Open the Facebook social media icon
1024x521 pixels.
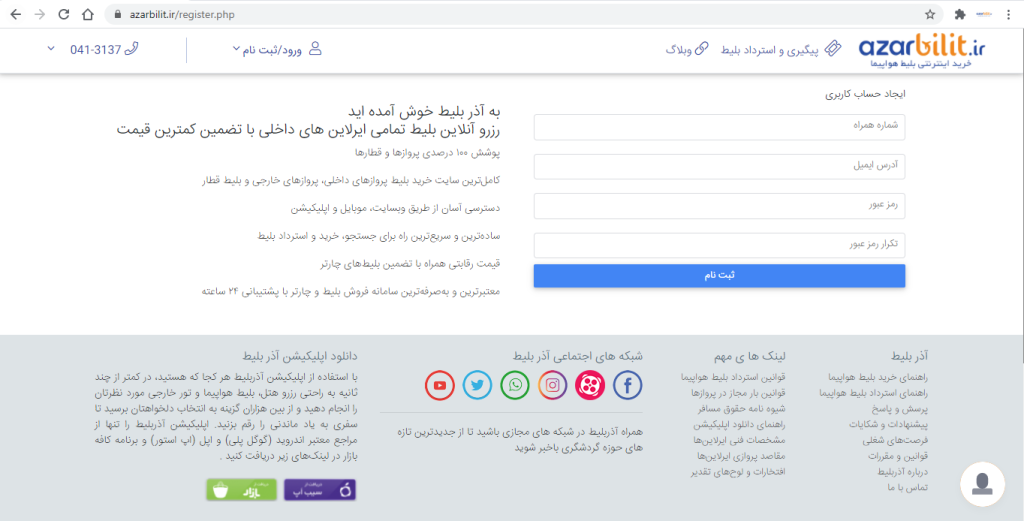627,385
